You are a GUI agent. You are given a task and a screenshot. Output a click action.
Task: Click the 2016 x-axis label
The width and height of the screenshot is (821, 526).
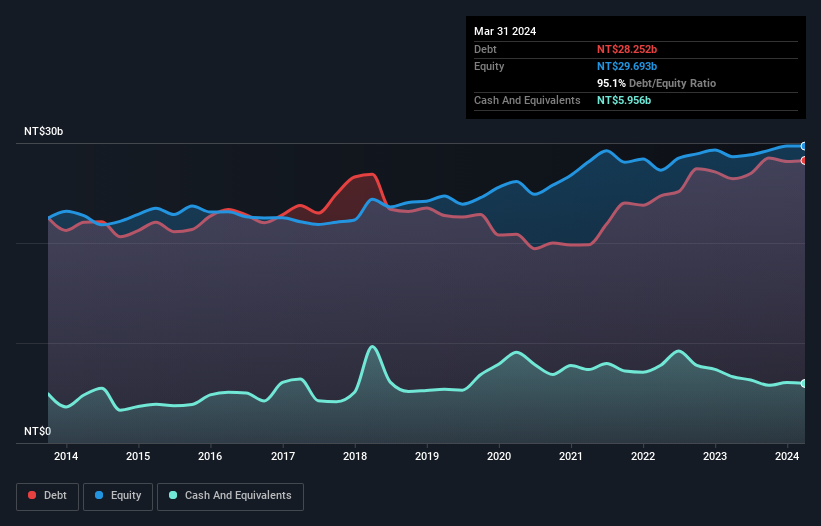click(x=210, y=456)
